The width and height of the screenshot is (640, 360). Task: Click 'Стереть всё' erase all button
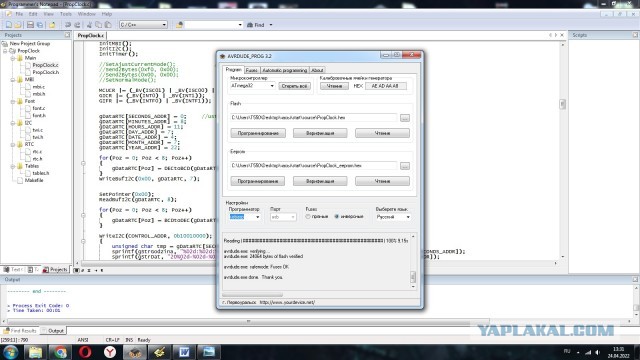tap(294, 86)
